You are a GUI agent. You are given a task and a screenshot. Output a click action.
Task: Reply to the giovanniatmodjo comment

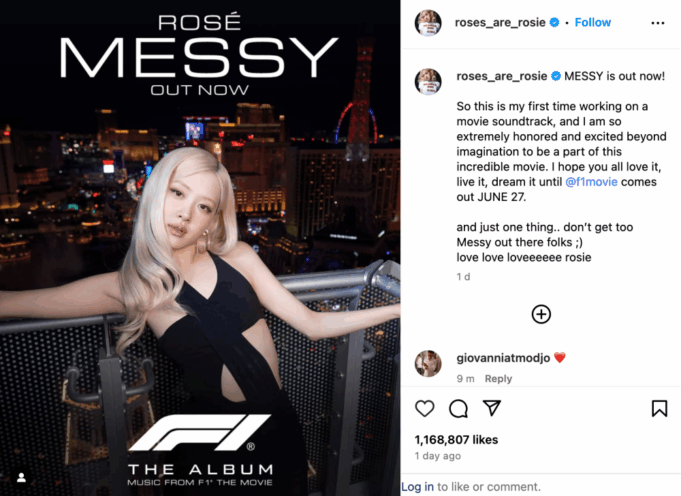[x=498, y=379]
